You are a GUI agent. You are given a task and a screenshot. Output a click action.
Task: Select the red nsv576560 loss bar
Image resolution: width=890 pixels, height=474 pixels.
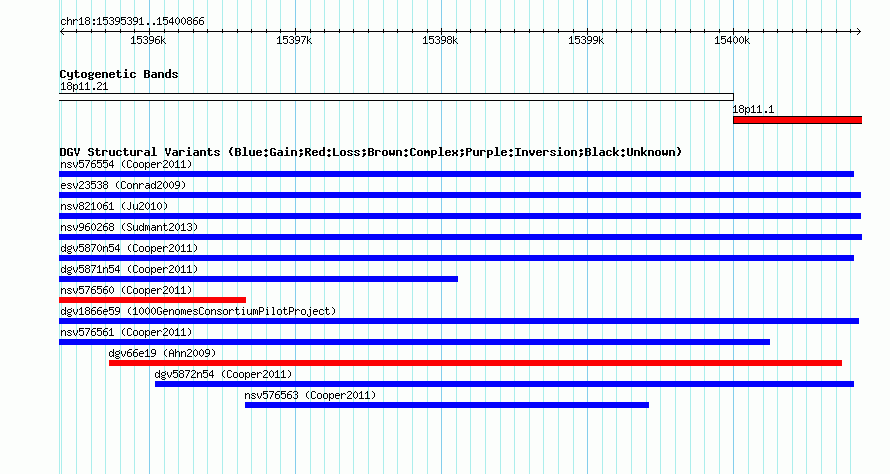(152, 300)
